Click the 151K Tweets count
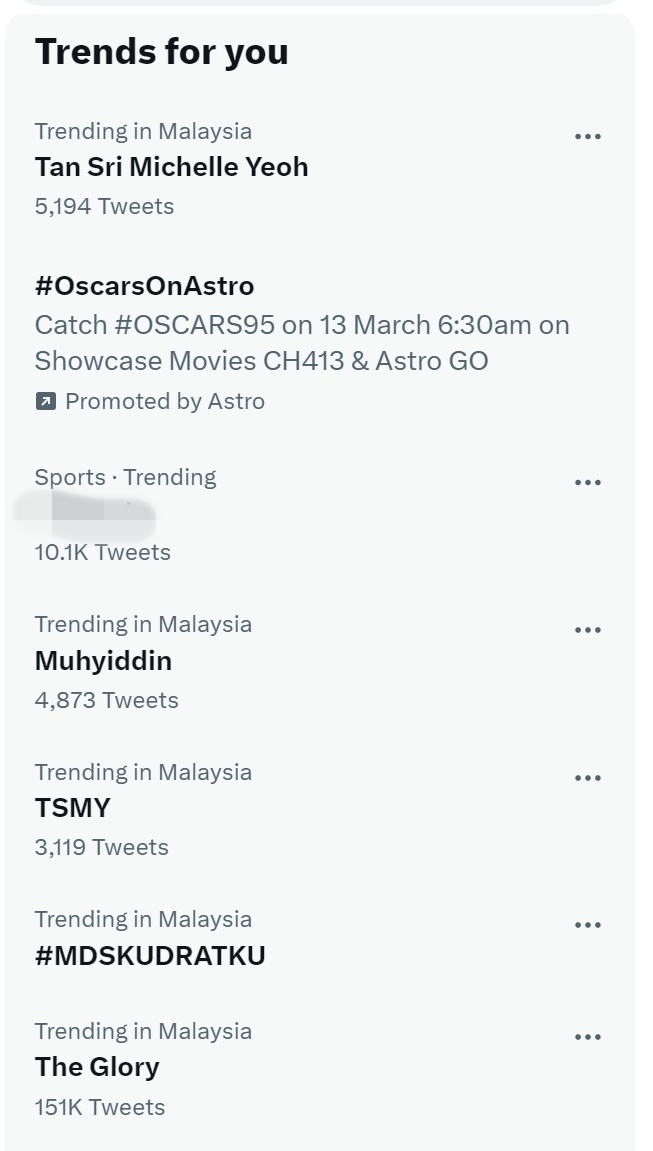Image resolution: width=653 pixels, height=1151 pixels. 99,1107
